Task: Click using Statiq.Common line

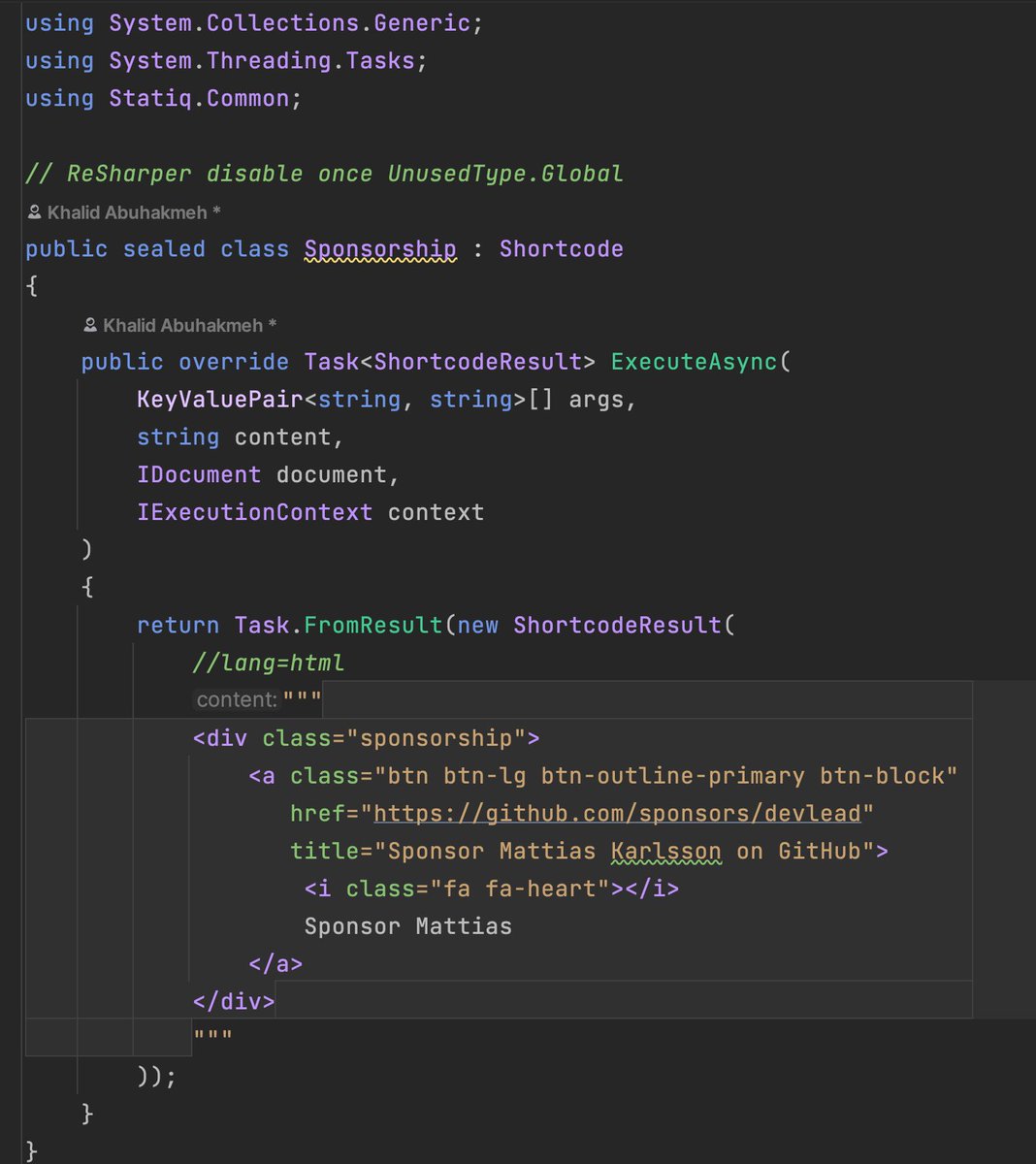Action: pyautogui.click(x=164, y=98)
